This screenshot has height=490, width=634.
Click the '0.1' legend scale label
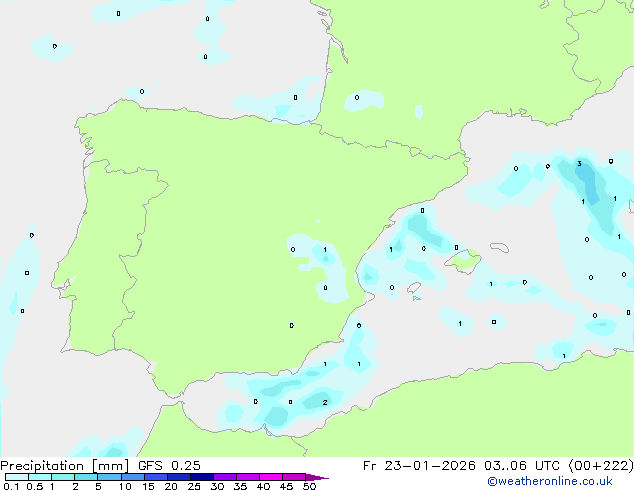pyautogui.click(x=11, y=486)
